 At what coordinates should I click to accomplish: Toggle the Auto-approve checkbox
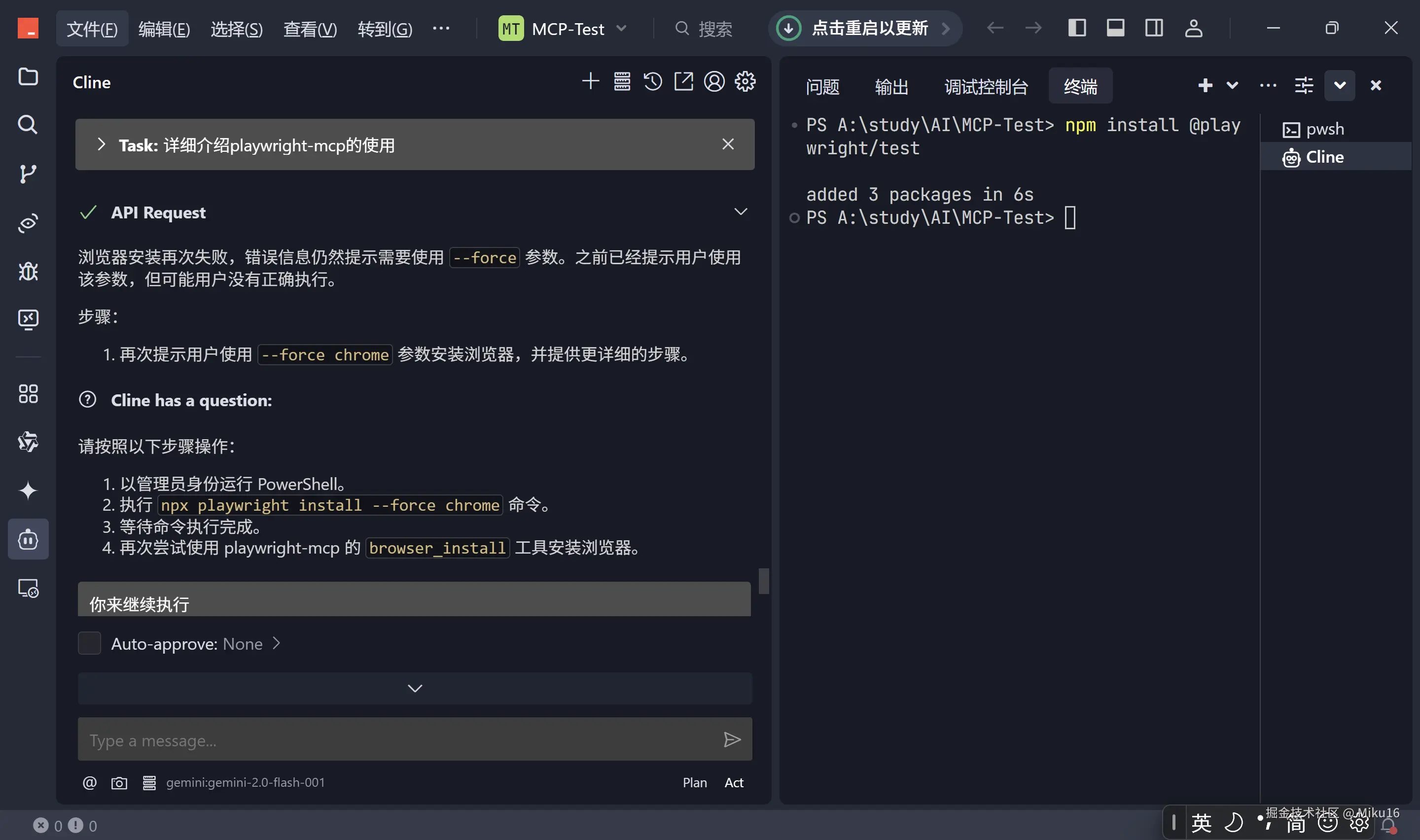click(89, 644)
